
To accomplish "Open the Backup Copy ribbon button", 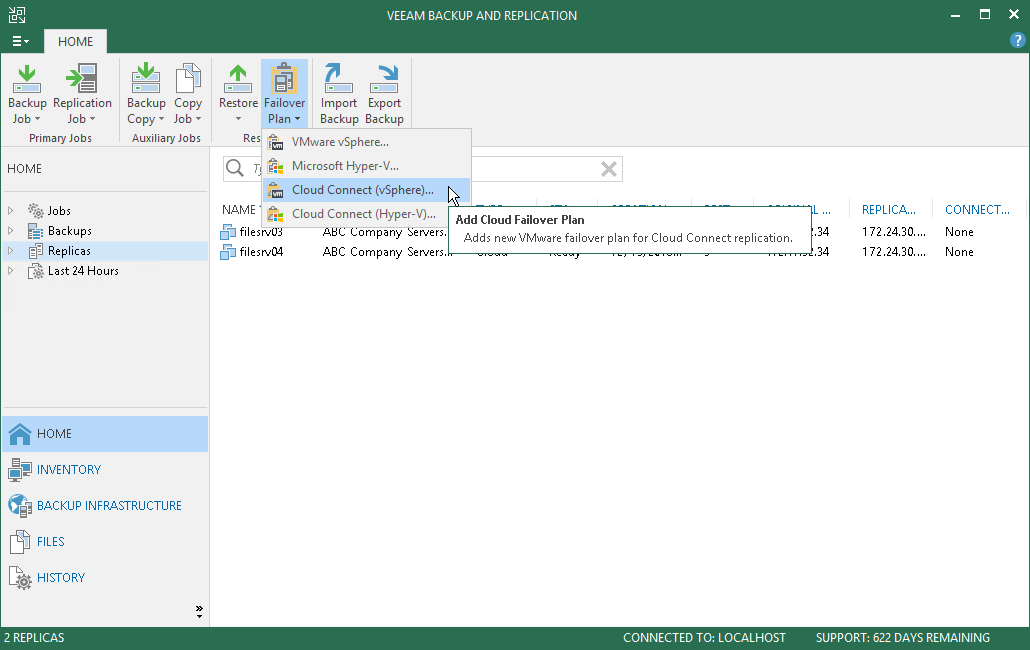I will point(146,93).
